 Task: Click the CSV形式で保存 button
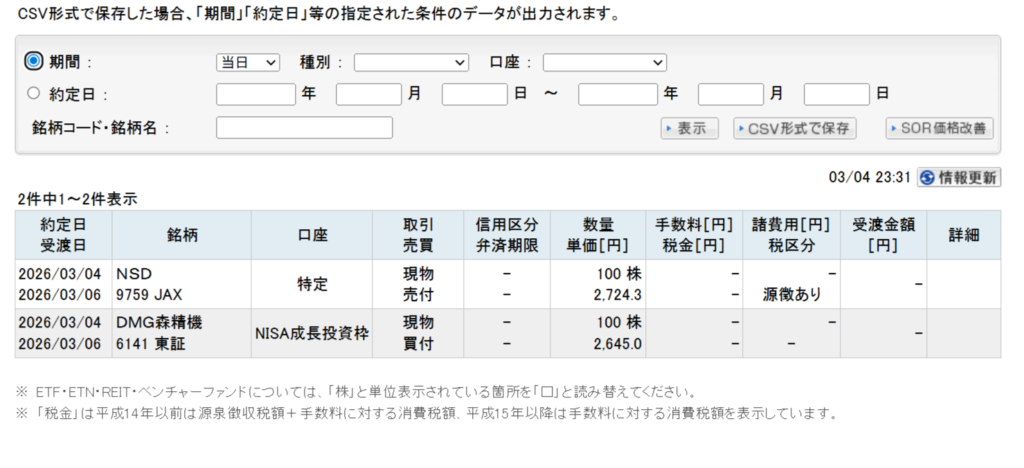click(795, 128)
